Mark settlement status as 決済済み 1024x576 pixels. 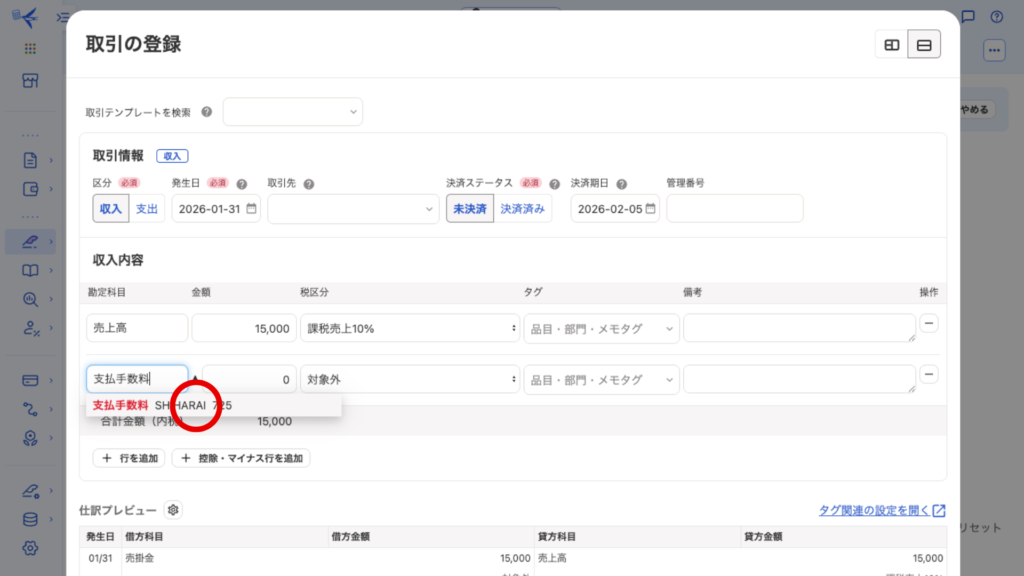tap(524, 209)
